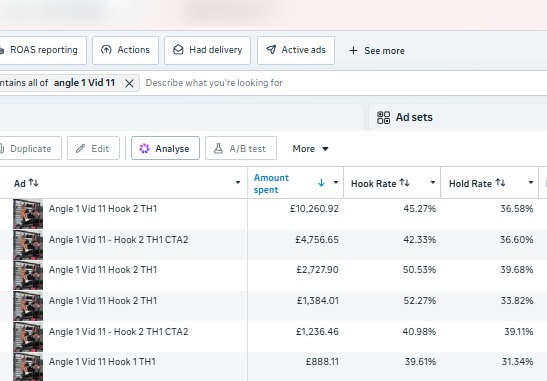547x381 pixels.
Task: Click the pencil icon on Edit
Action: pos(81,149)
